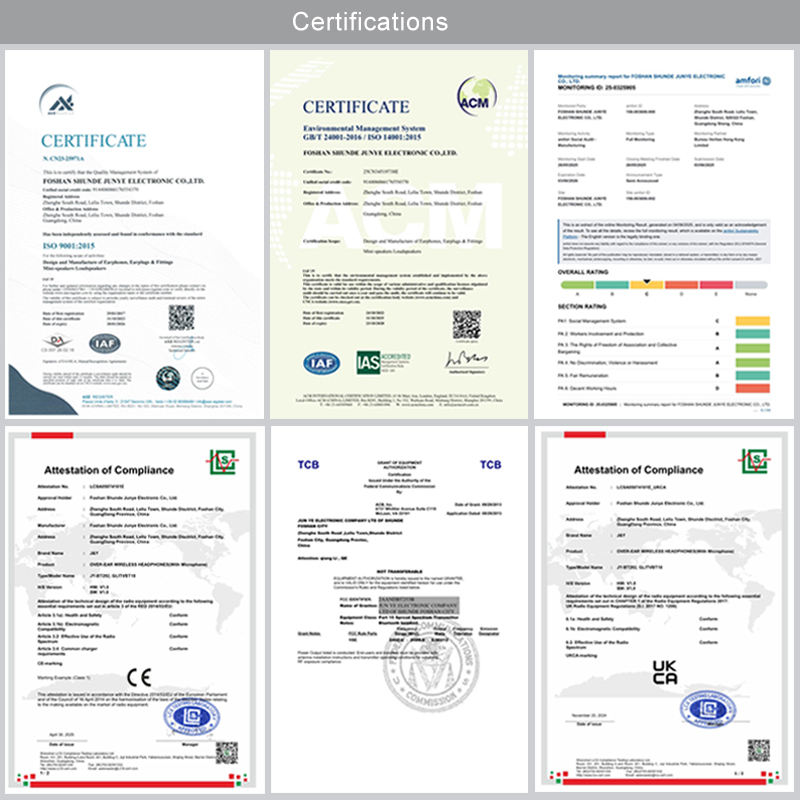The image size is (800, 800).
Task: Click Attestation of Compliance title on CE document
Action: click(109, 470)
